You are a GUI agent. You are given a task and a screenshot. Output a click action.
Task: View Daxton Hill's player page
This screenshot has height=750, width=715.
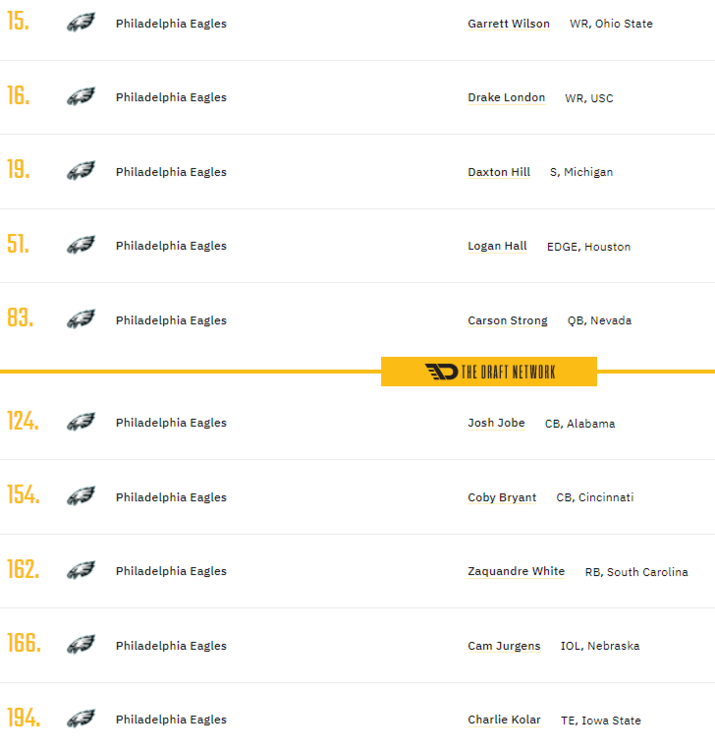point(498,172)
